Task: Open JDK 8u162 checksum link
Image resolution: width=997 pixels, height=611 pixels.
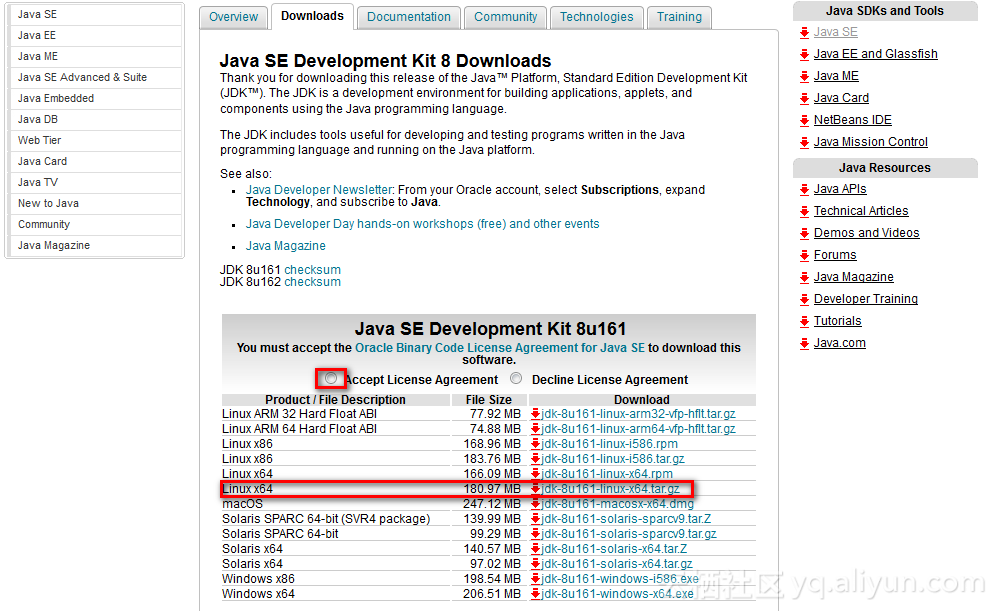Action: [312, 282]
